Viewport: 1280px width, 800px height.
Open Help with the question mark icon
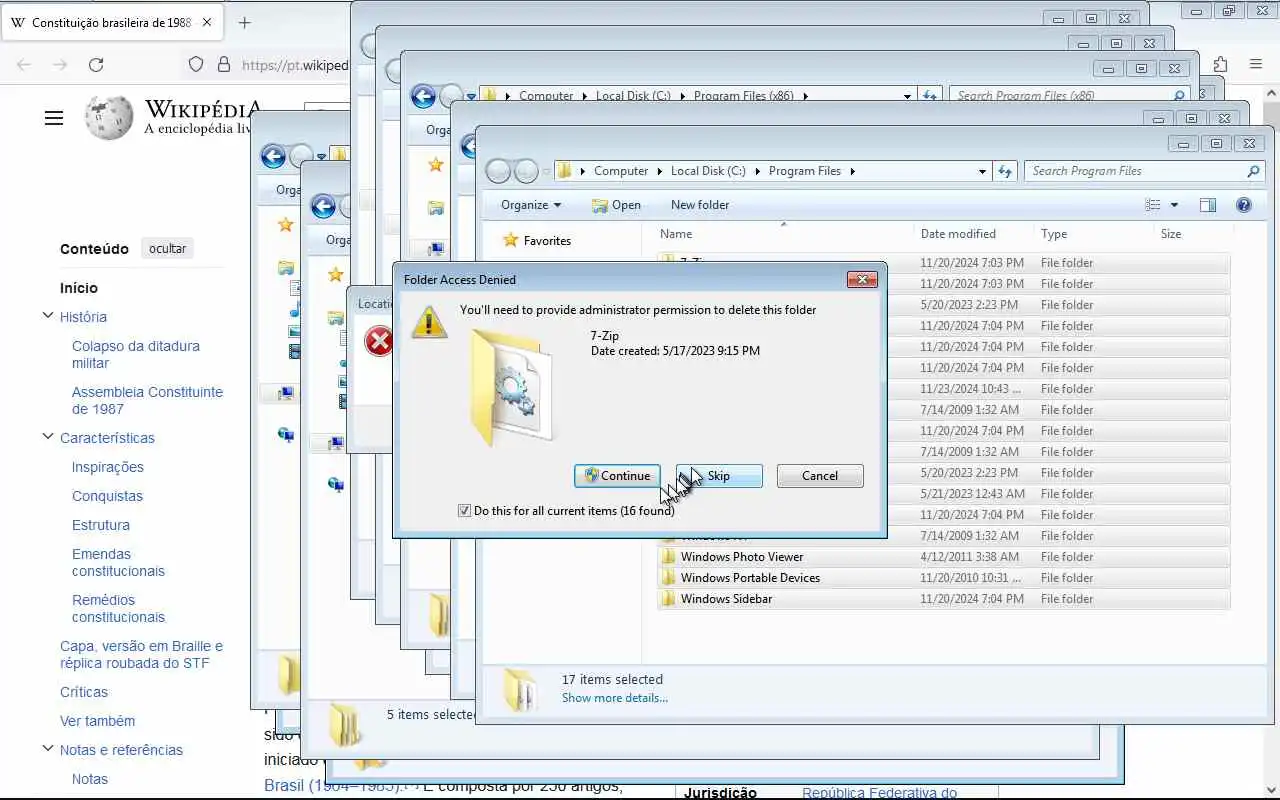pos(1244,205)
